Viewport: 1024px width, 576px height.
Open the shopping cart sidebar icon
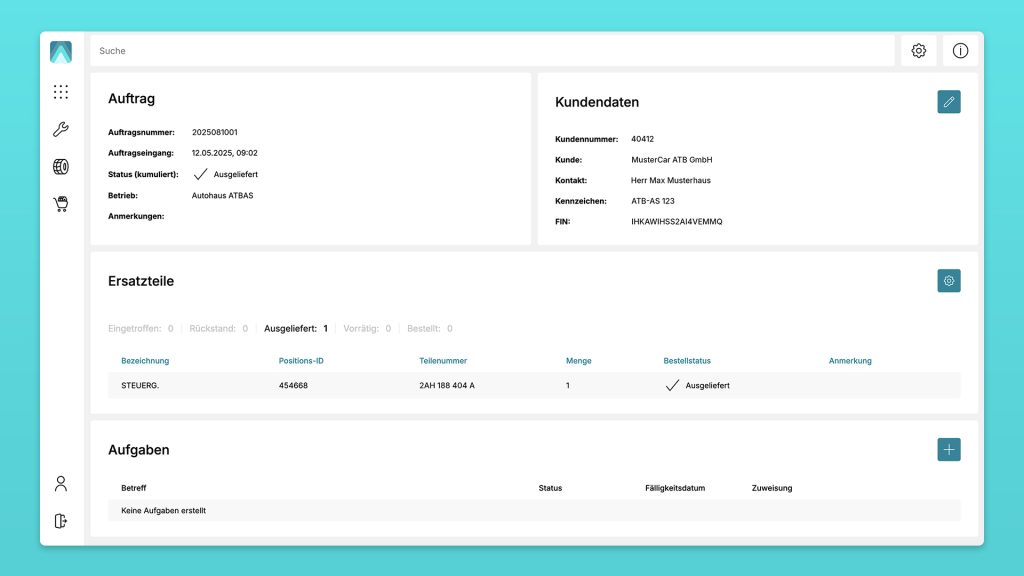tap(61, 204)
